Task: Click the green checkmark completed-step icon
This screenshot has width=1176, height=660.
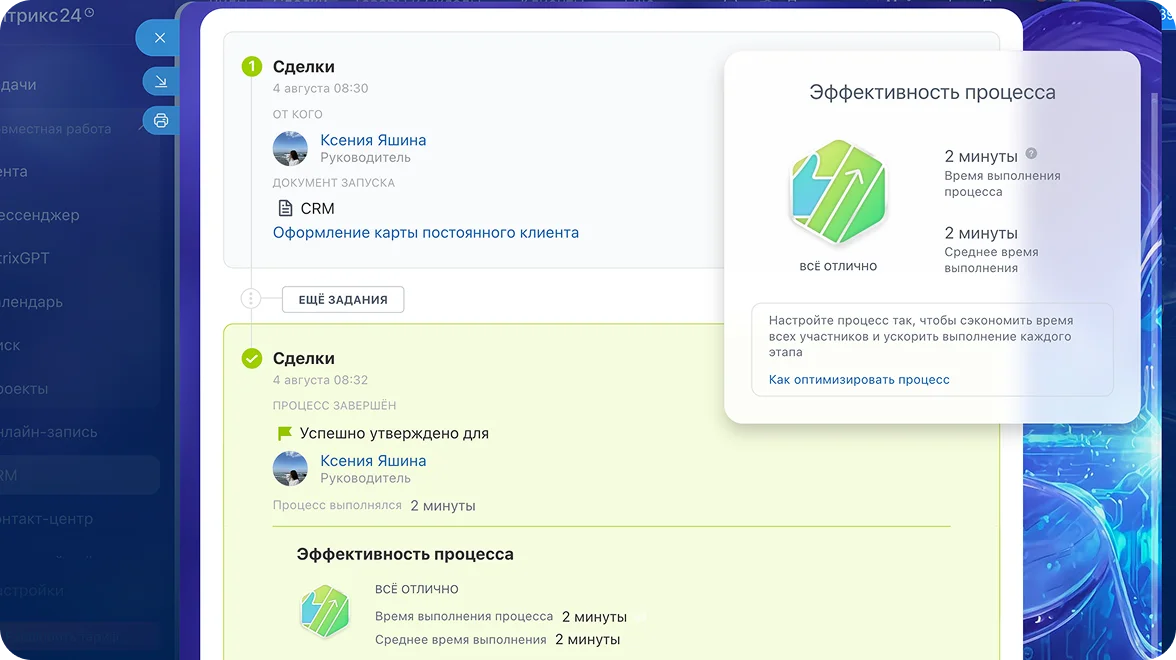Action: coord(252,358)
